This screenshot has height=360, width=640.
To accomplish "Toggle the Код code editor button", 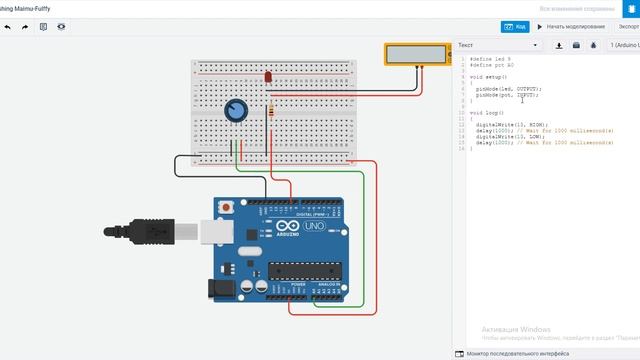I will point(515,27).
